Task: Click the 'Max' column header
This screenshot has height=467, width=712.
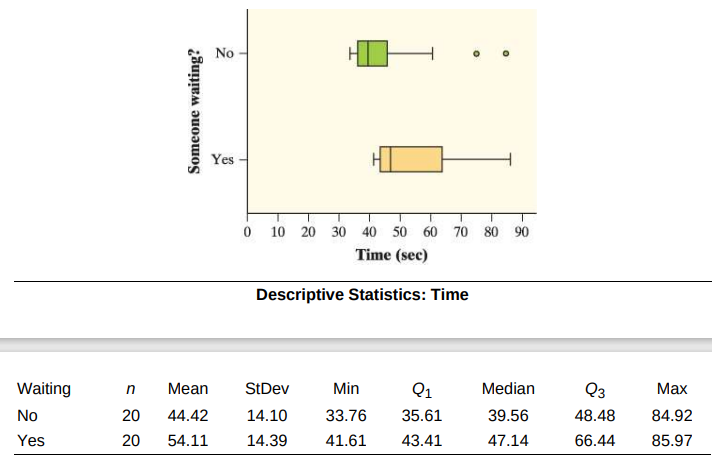Action: click(x=671, y=388)
